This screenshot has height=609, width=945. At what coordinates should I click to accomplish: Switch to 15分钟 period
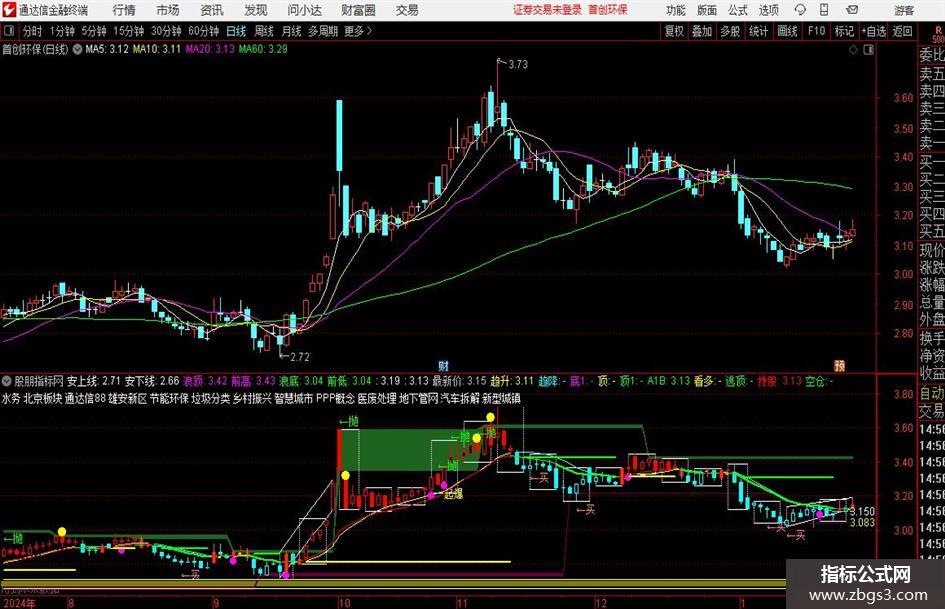129,31
